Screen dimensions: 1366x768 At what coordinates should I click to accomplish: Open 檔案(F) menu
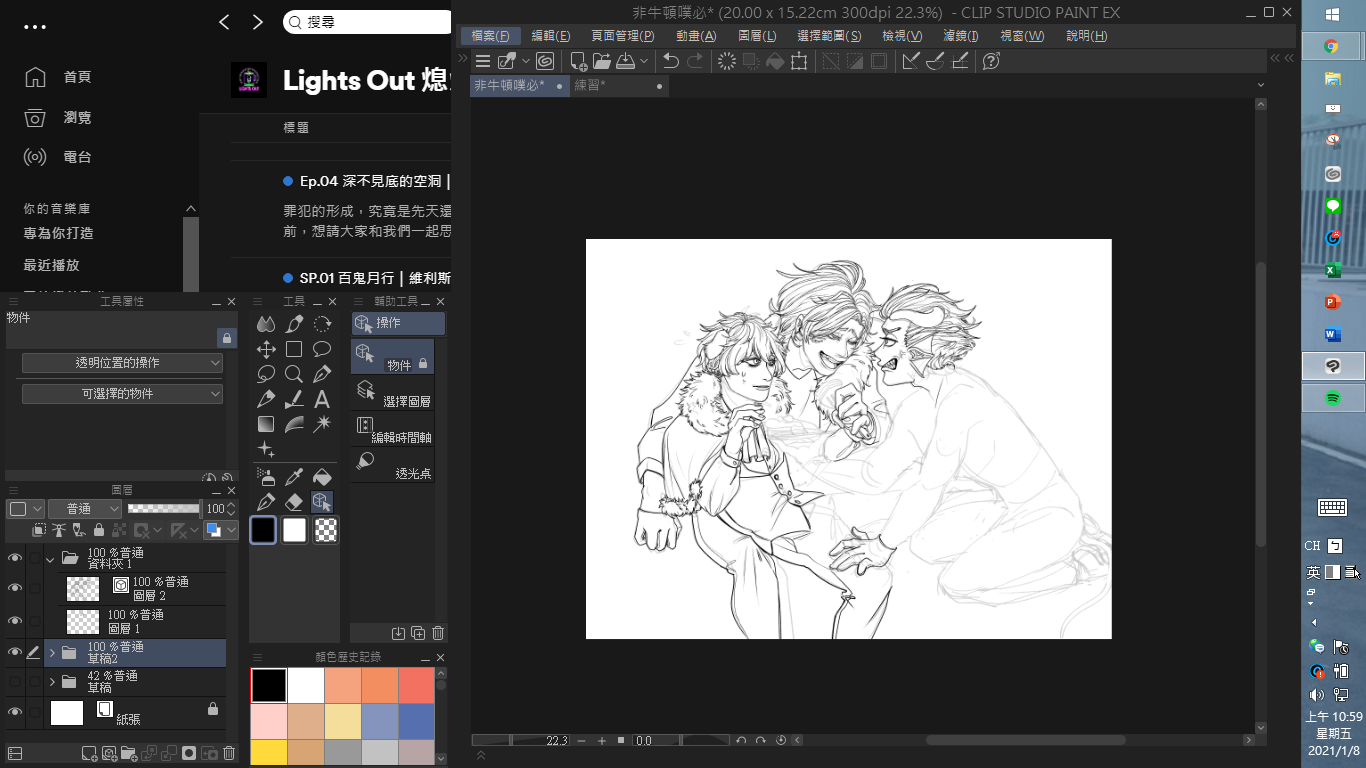tap(490, 36)
